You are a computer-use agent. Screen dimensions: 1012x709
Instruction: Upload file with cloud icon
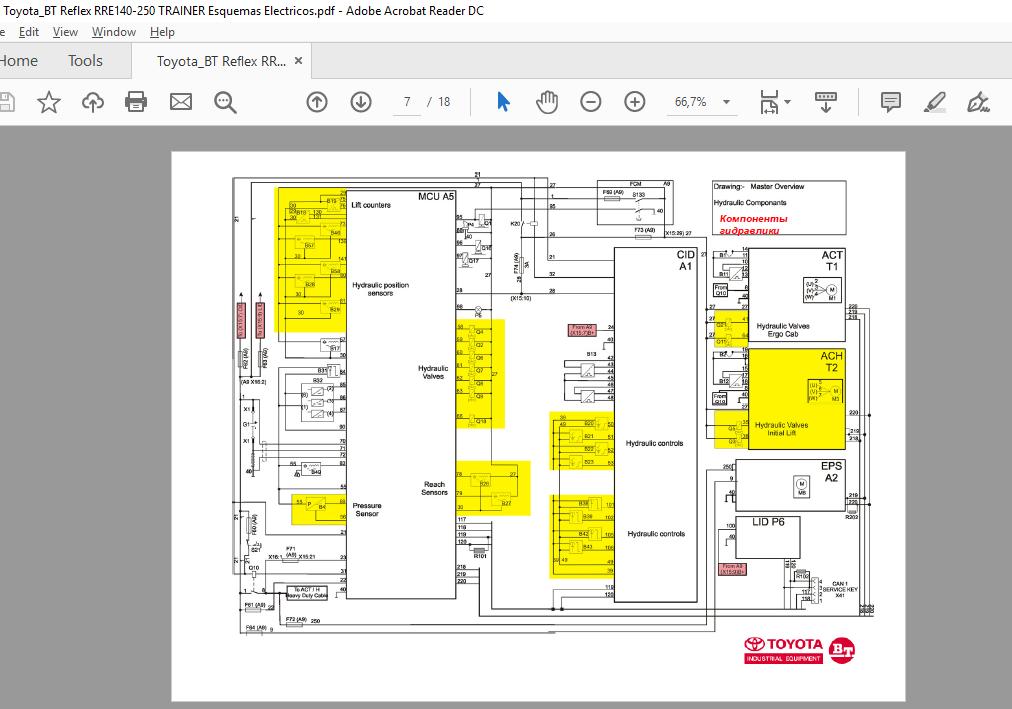click(92, 102)
